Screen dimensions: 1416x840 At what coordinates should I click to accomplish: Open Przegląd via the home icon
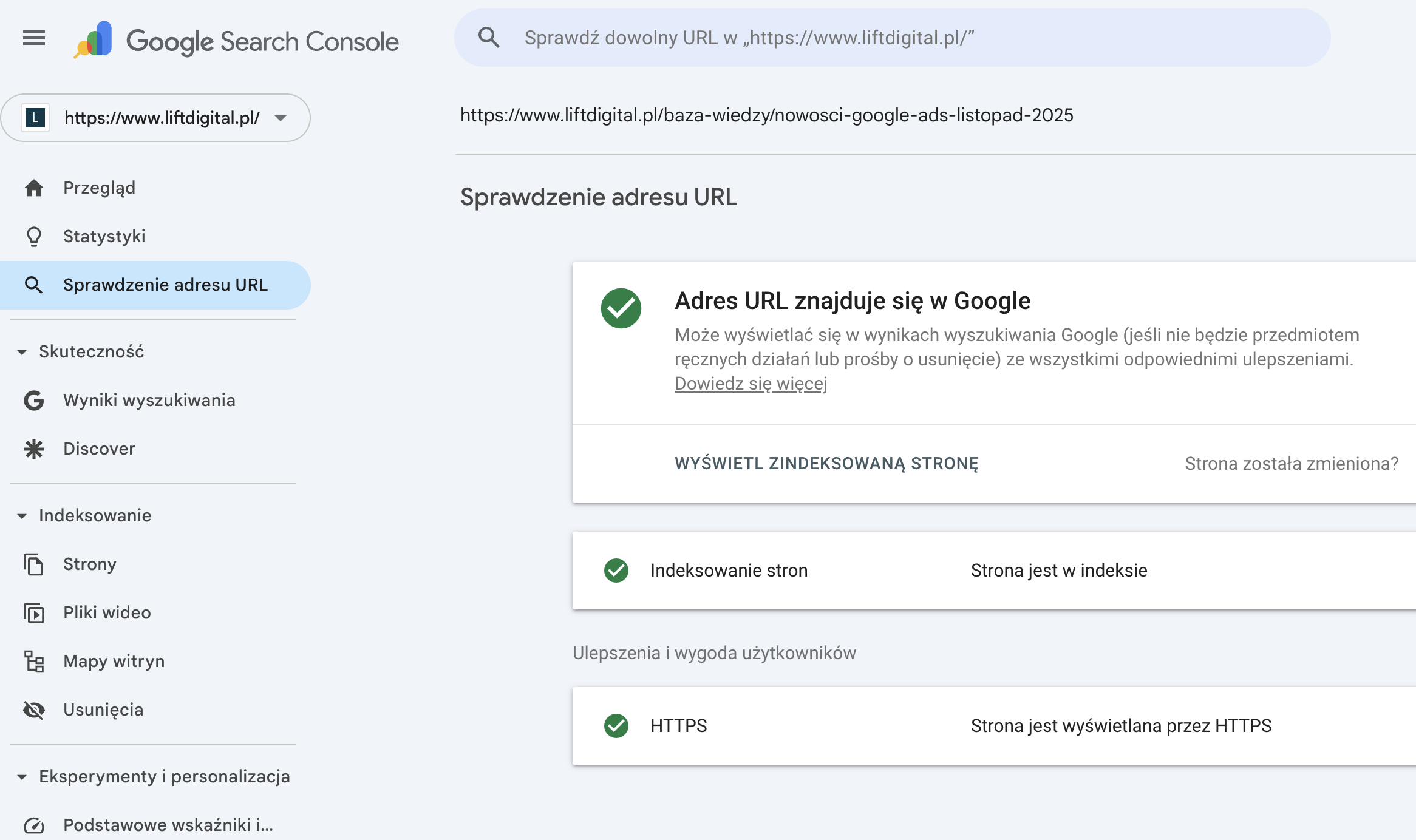tap(34, 188)
